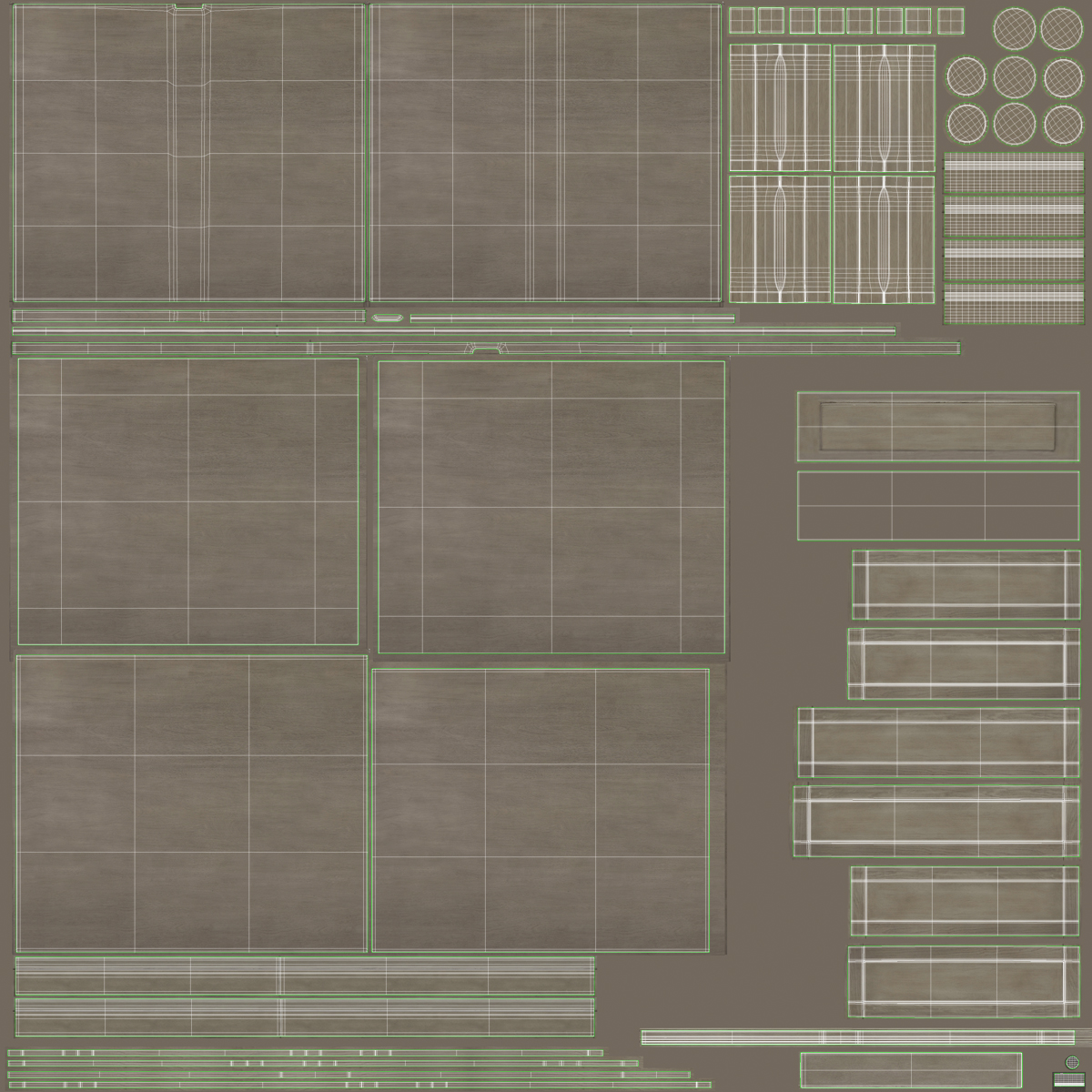Pick the tiny circular mesh island beside the striped block
The image size is (1092, 1092).
[x=1072, y=1062]
